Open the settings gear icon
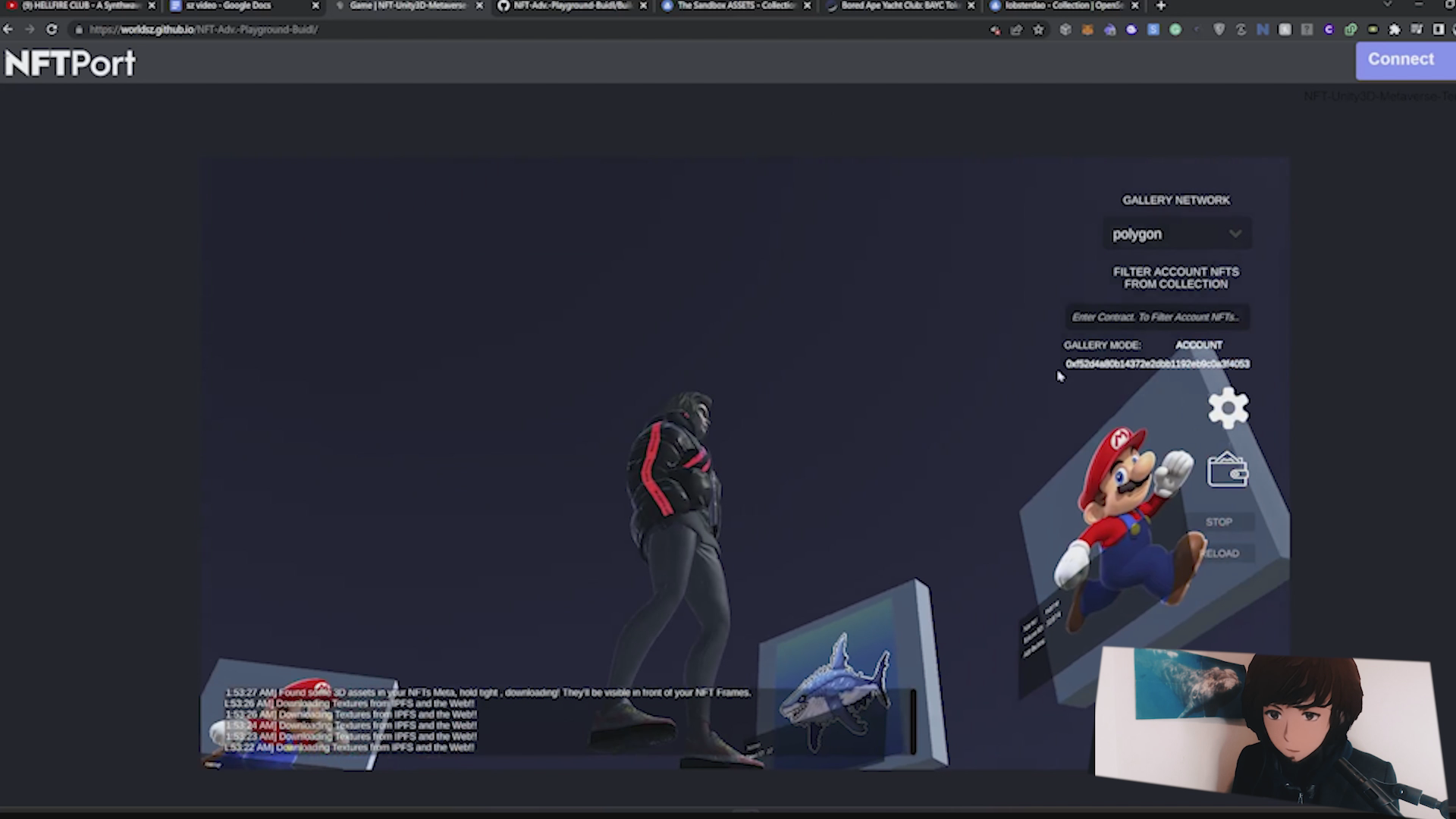The image size is (1456, 819). [1228, 409]
